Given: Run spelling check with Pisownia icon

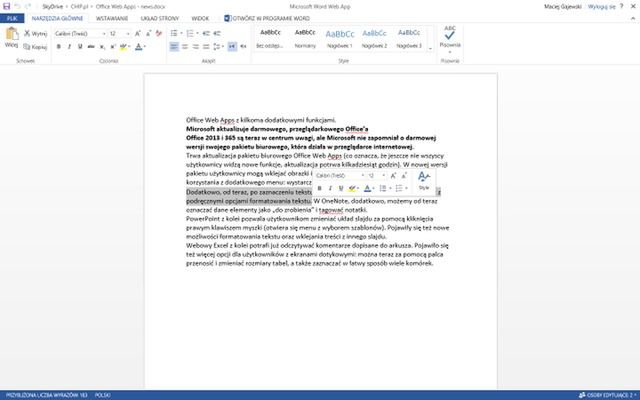Looking at the screenshot, I should (x=450, y=35).
